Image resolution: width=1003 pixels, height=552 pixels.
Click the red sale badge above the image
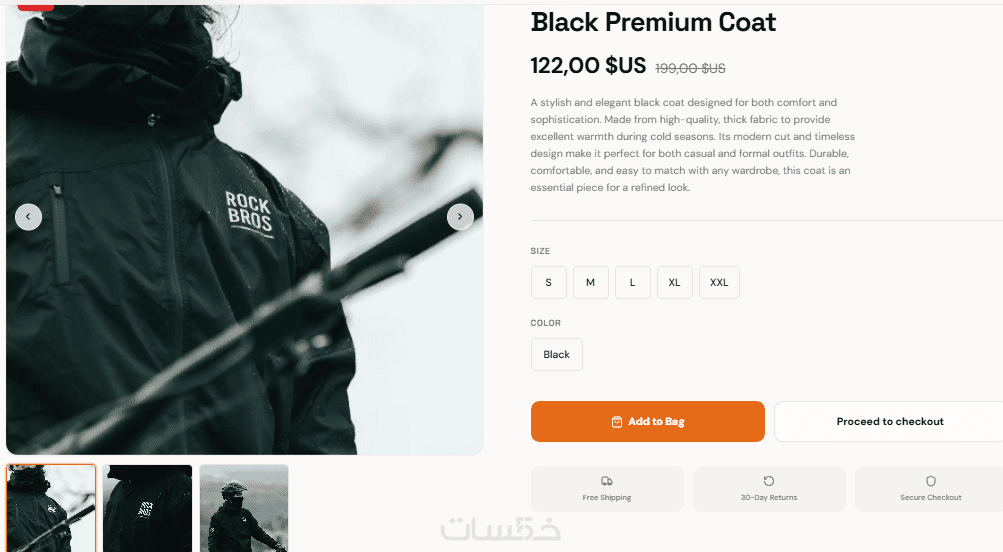tap(36, 7)
